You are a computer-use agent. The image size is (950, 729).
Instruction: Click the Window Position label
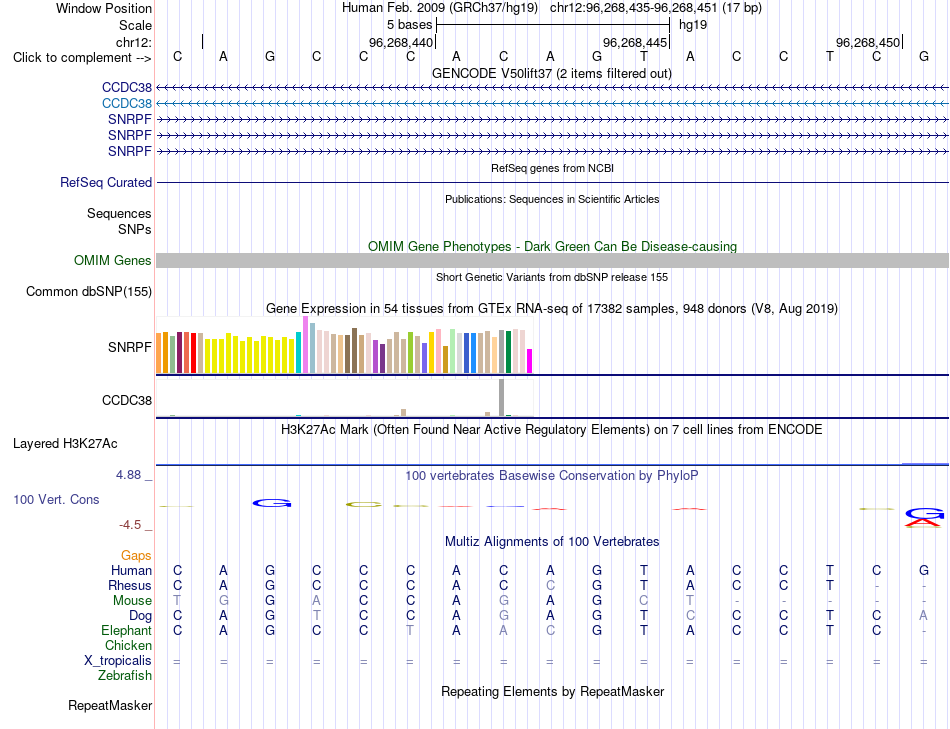tap(104, 8)
